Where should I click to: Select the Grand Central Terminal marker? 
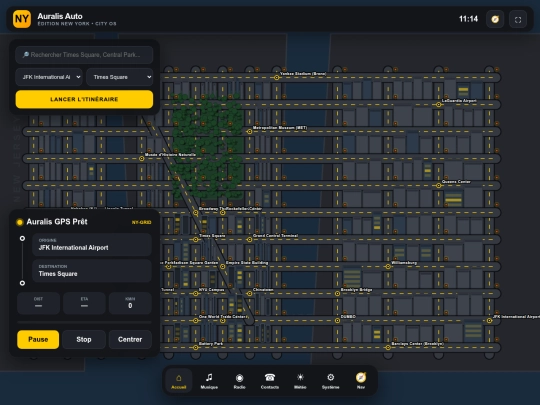pyautogui.click(x=249, y=239)
